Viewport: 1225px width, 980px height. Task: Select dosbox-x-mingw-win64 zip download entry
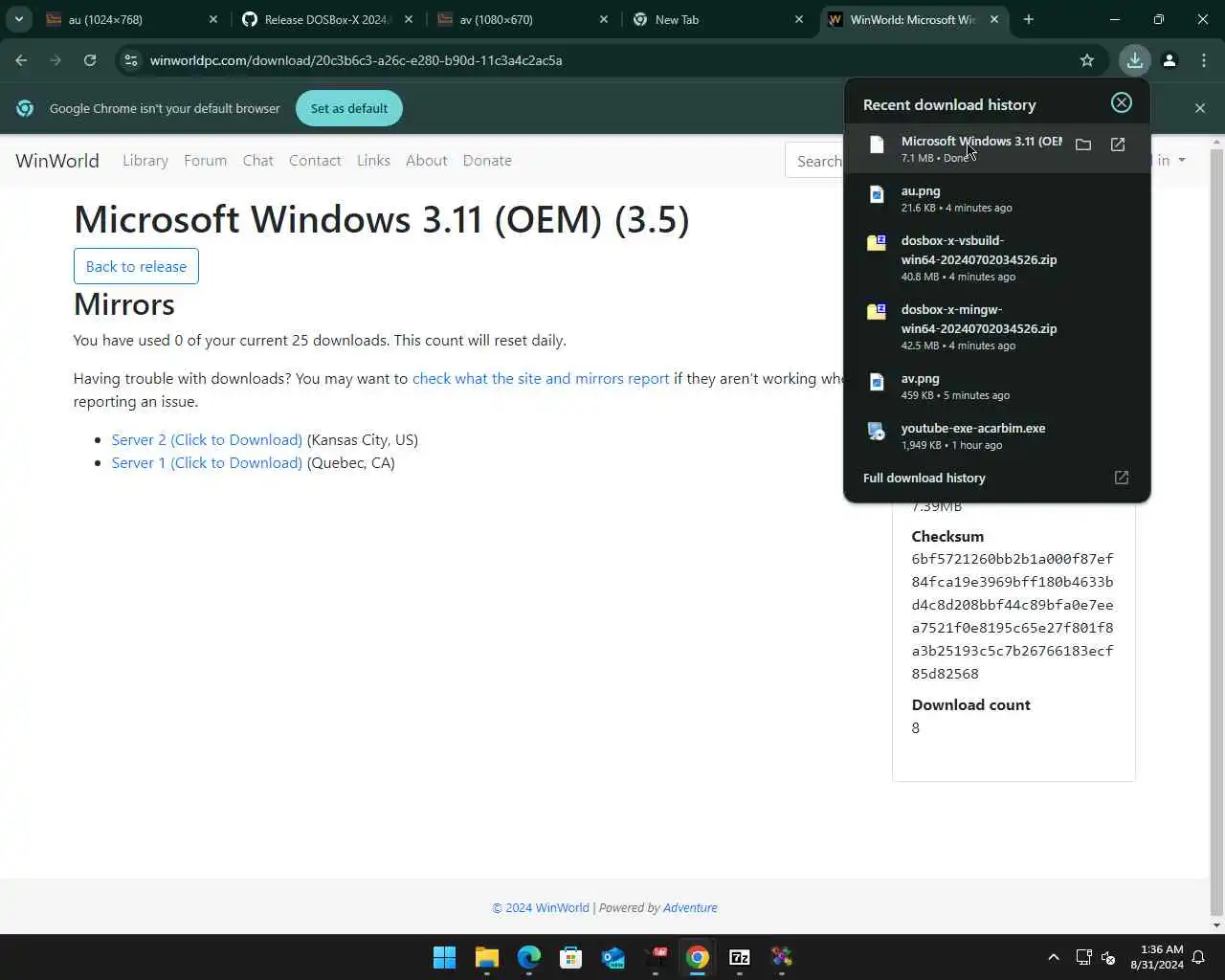click(x=996, y=326)
